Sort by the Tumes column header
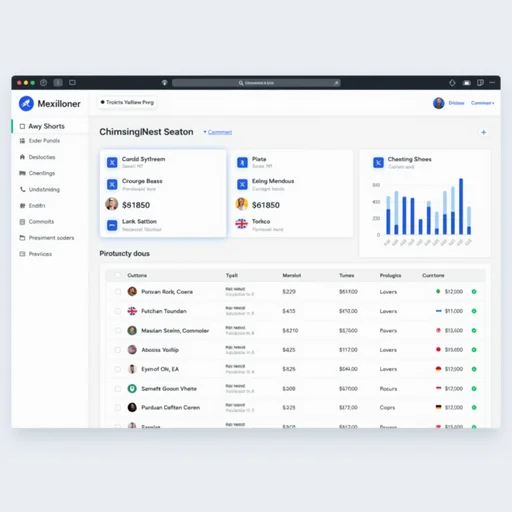Image resolution: width=512 pixels, height=512 pixels. pyautogui.click(x=347, y=275)
